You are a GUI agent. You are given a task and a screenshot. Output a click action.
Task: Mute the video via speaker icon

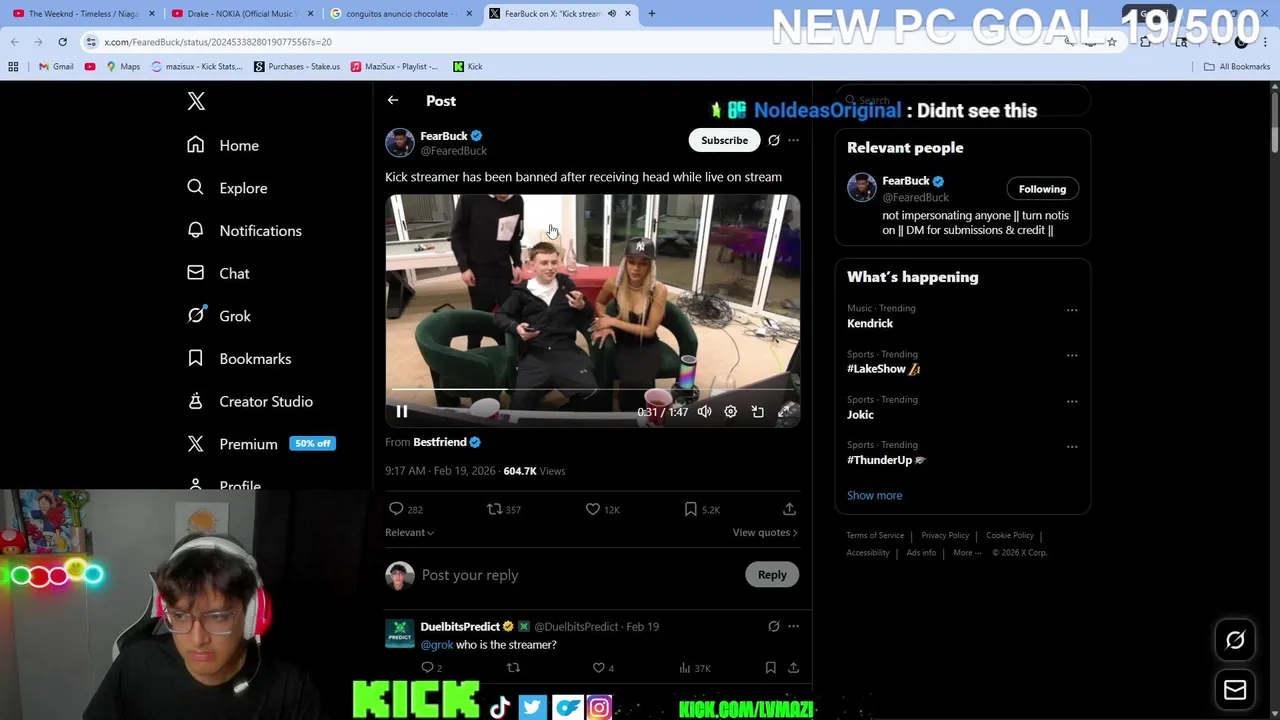(x=704, y=412)
